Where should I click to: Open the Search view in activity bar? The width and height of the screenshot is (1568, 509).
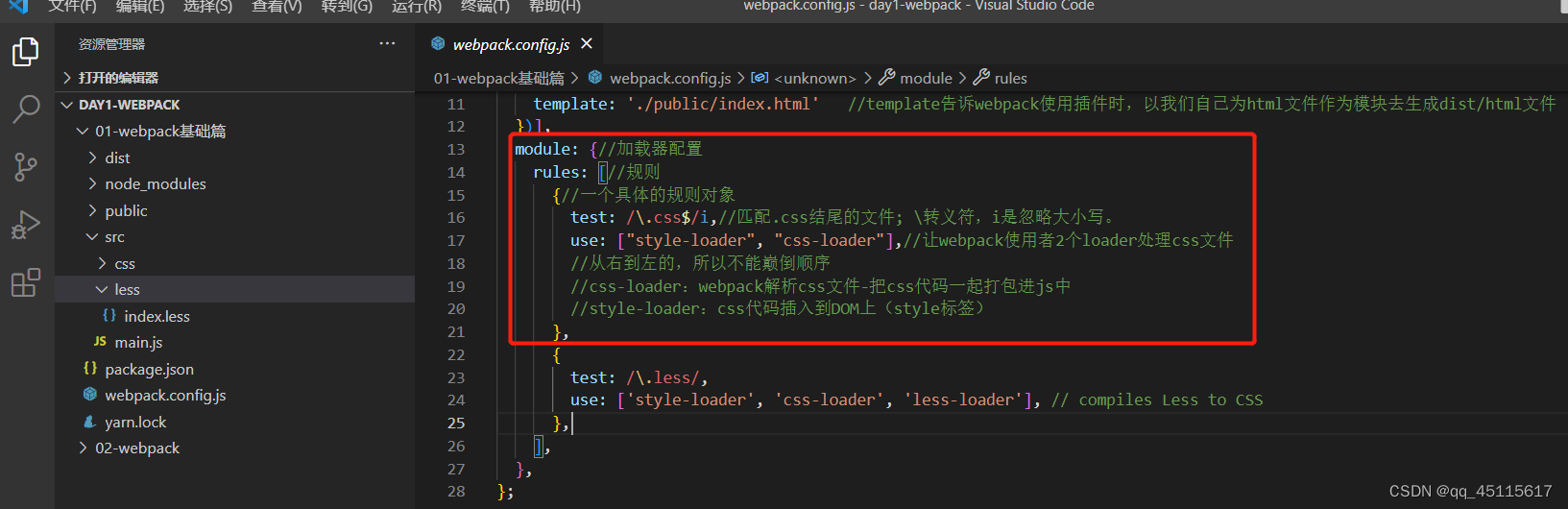click(26, 109)
